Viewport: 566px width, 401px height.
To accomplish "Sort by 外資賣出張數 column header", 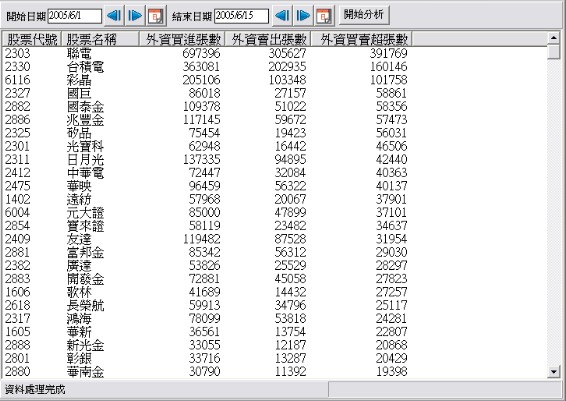I will pyautogui.click(x=268, y=39).
